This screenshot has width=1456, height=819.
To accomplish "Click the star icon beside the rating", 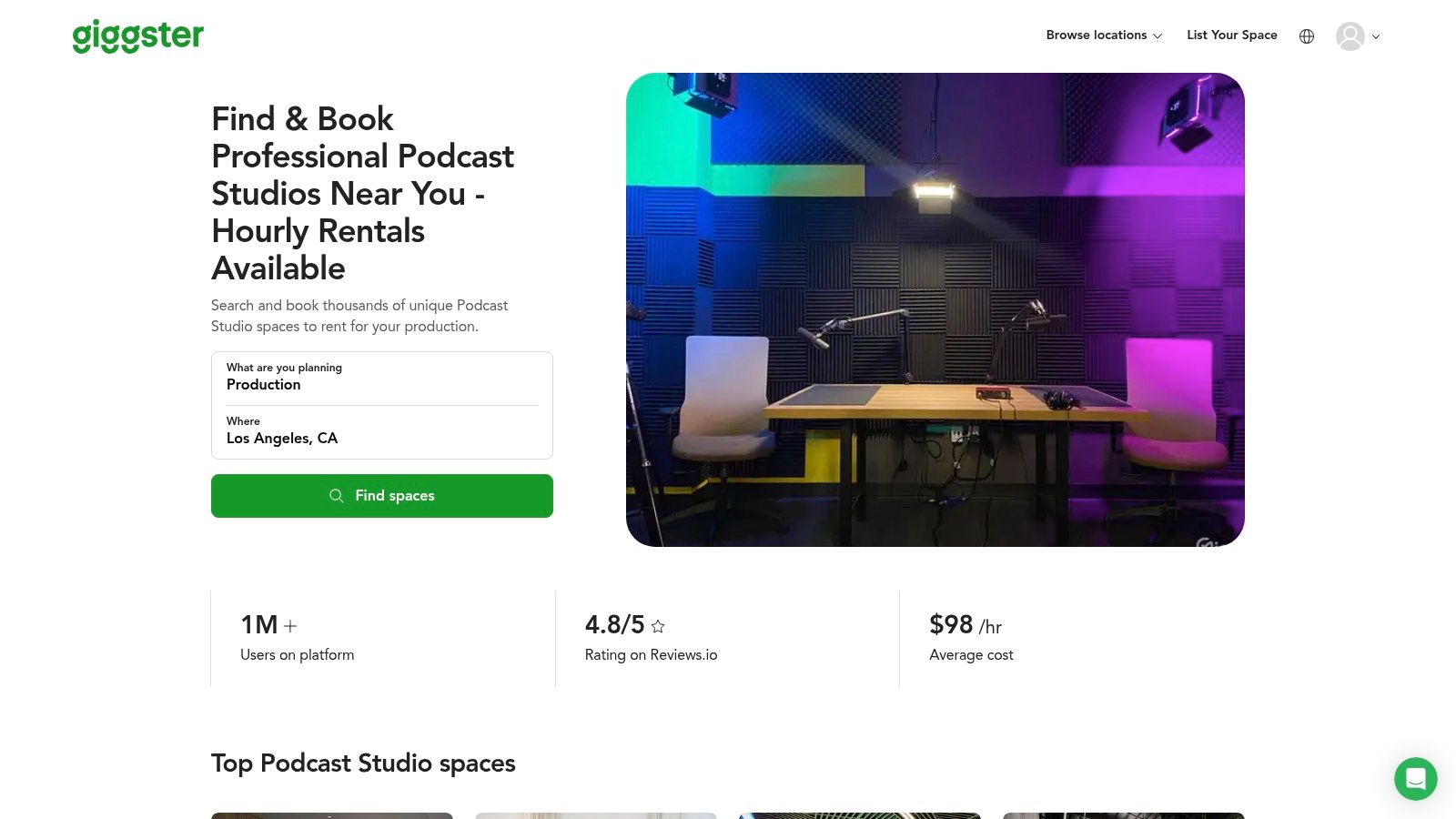I will (x=658, y=626).
